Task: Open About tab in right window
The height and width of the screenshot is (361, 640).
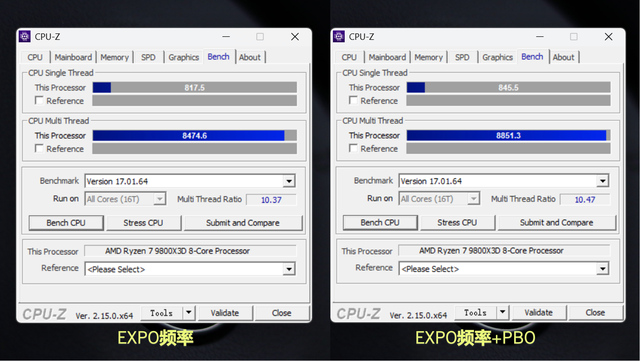Action: coord(564,57)
